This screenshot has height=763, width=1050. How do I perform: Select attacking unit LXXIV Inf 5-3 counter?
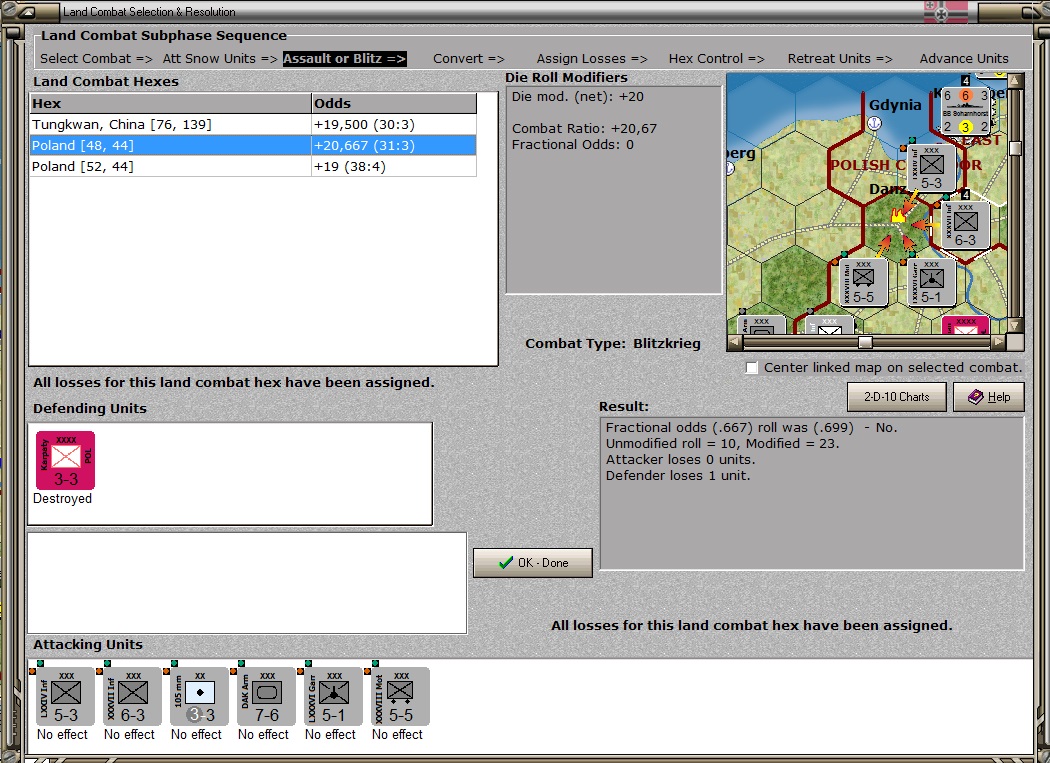pos(66,696)
